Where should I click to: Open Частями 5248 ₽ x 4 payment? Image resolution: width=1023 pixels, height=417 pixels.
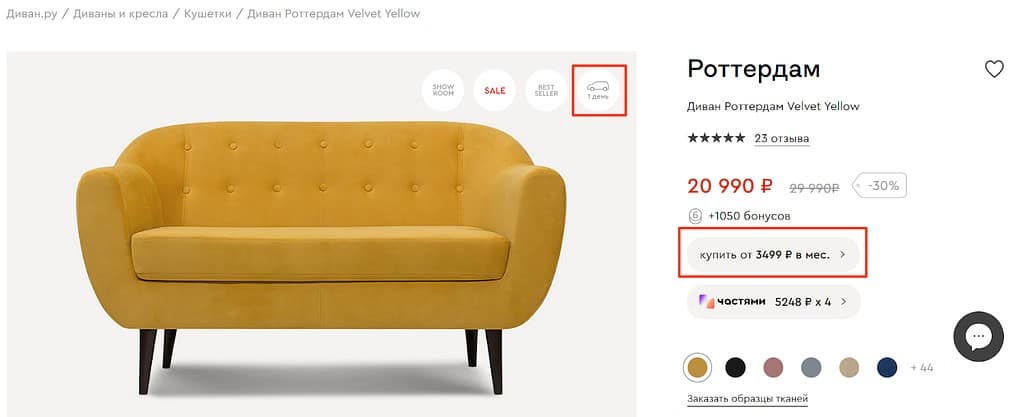click(x=773, y=301)
